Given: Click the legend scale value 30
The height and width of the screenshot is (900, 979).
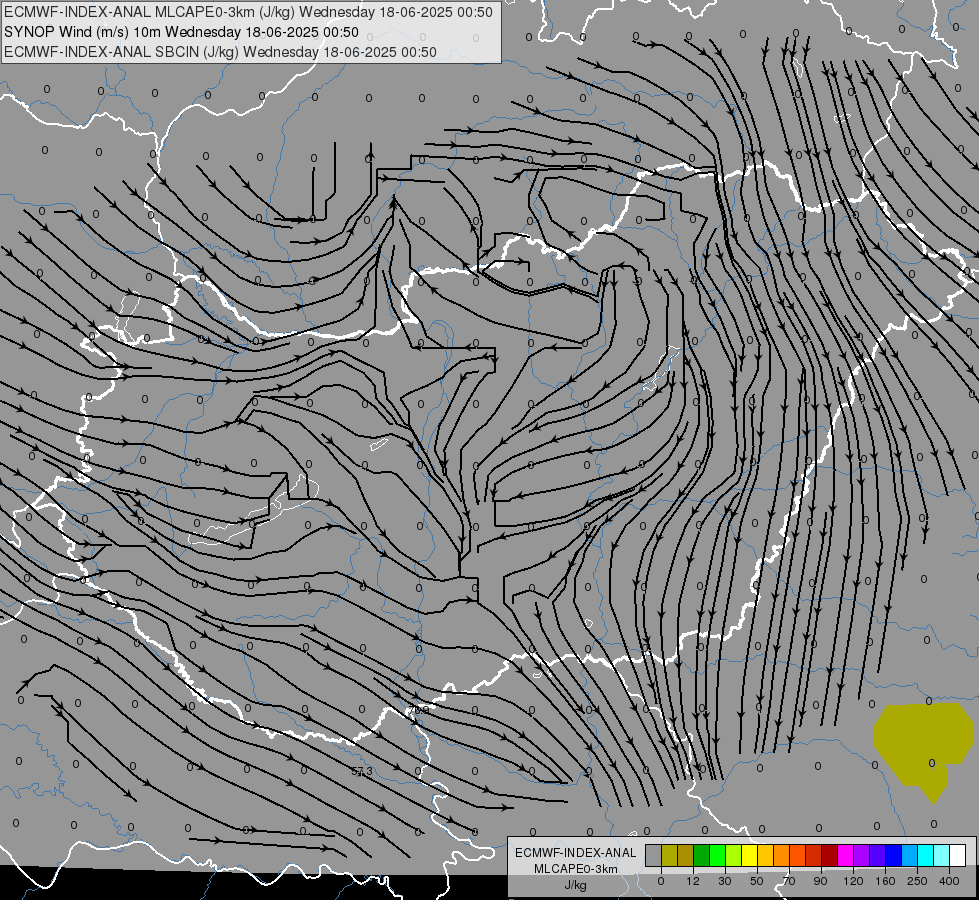Looking at the screenshot, I should pyautogui.click(x=724, y=881).
